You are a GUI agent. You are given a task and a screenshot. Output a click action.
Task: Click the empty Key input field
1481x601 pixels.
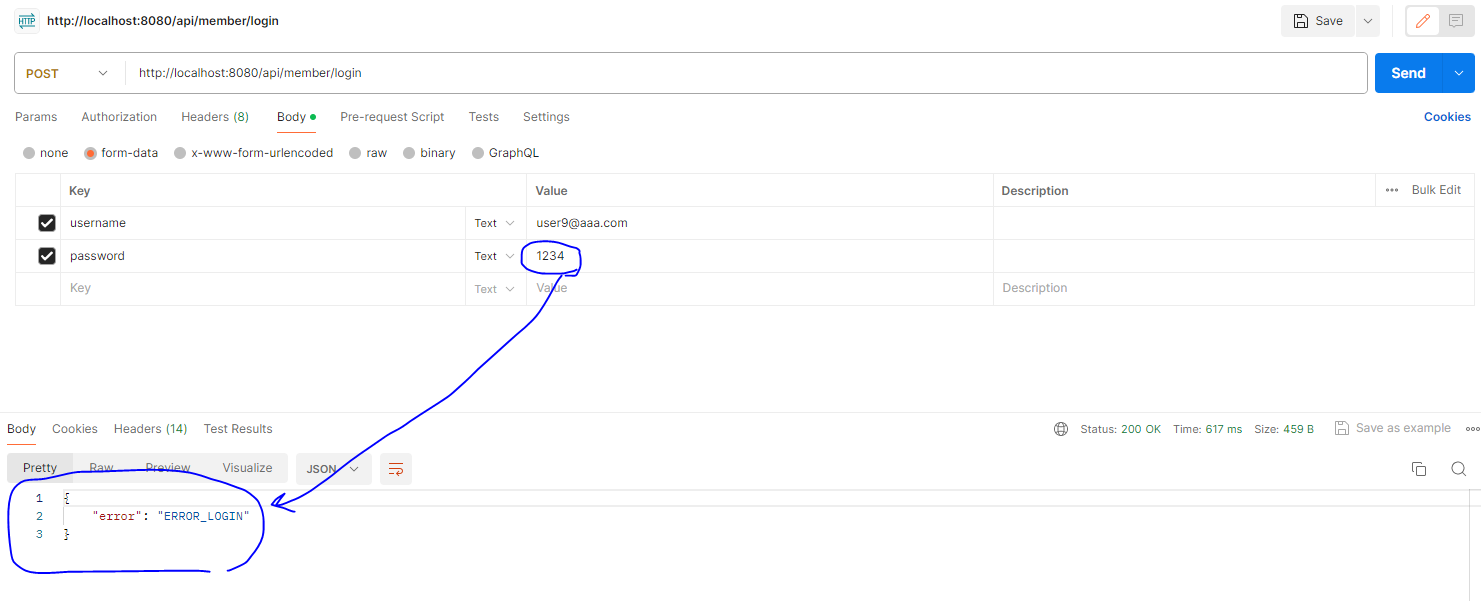pos(263,288)
